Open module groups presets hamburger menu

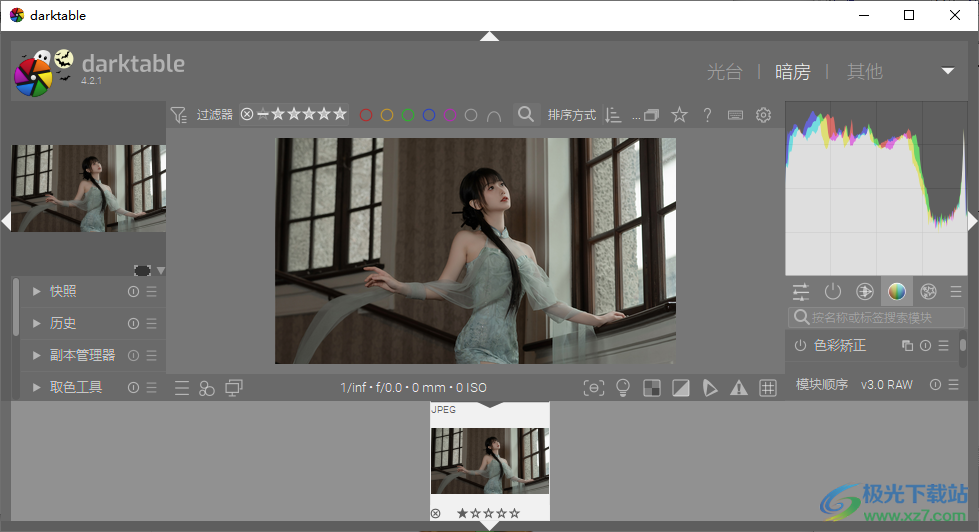tap(956, 292)
